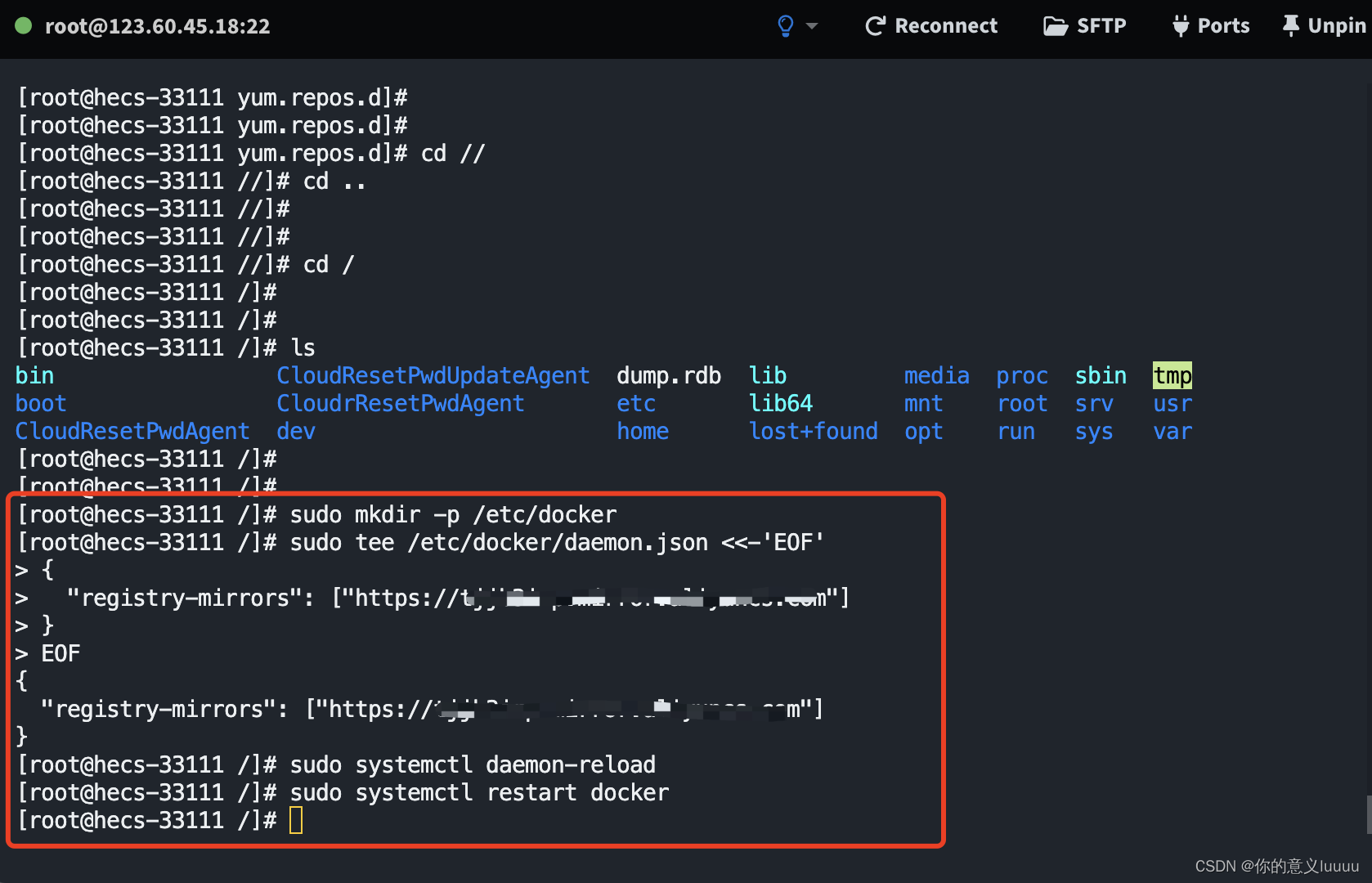Click the Reconnect button

(931, 26)
